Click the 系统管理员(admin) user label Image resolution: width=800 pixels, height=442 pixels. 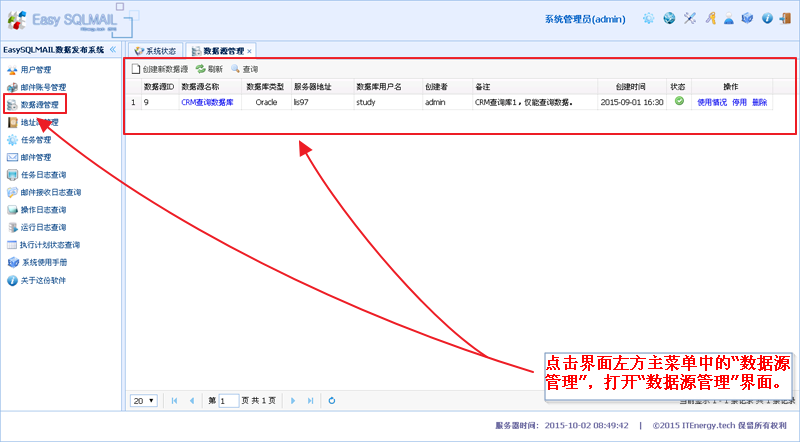(585, 19)
